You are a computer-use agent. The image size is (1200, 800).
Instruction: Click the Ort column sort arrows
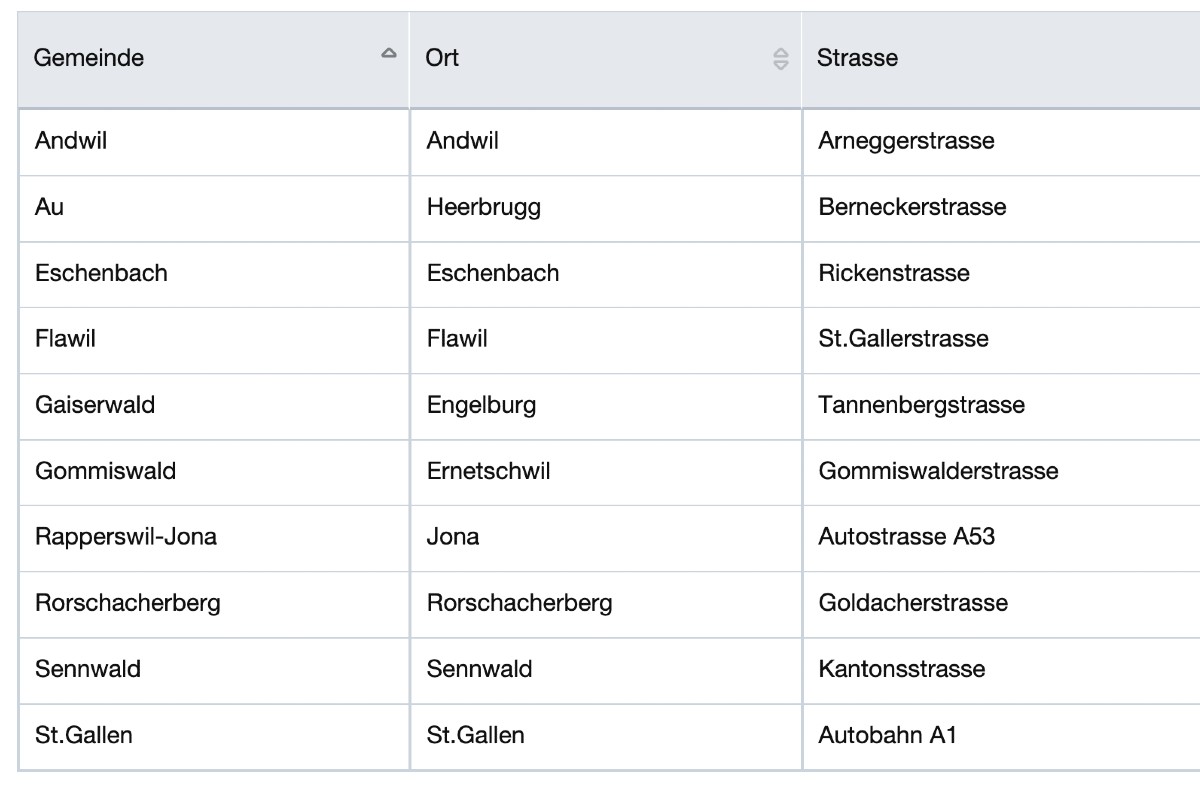pos(781,59)
